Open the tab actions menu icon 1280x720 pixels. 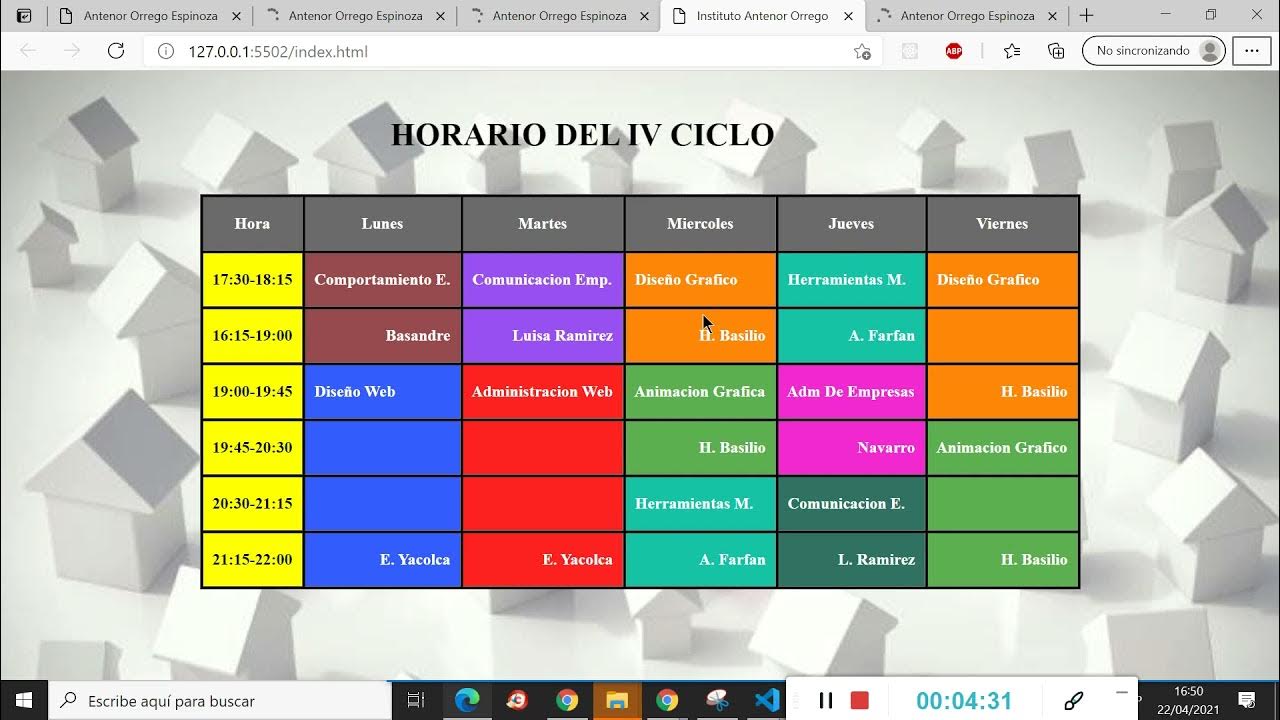(x=25, y=16)
